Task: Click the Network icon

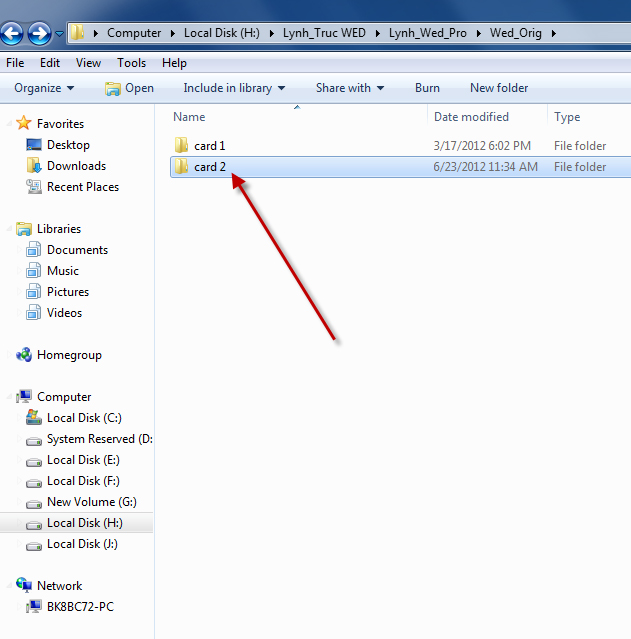Action: coord(24,585)
